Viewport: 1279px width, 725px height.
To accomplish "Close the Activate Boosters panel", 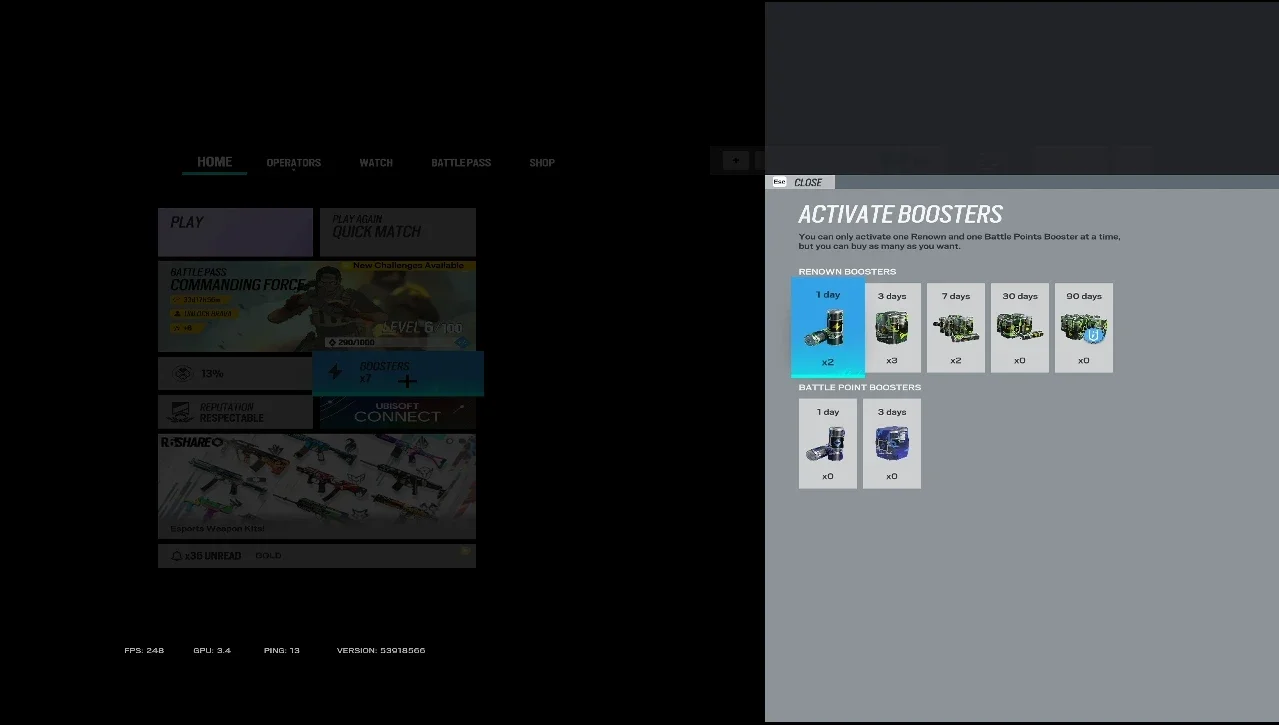I will 800,182.
